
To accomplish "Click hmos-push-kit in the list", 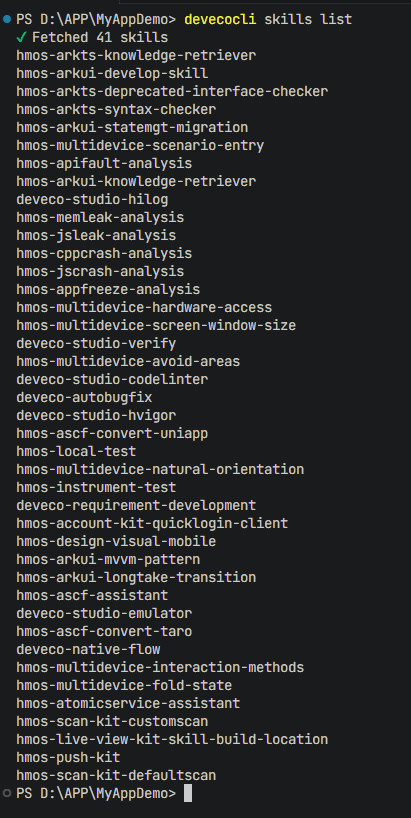I will tap(68, 757).
